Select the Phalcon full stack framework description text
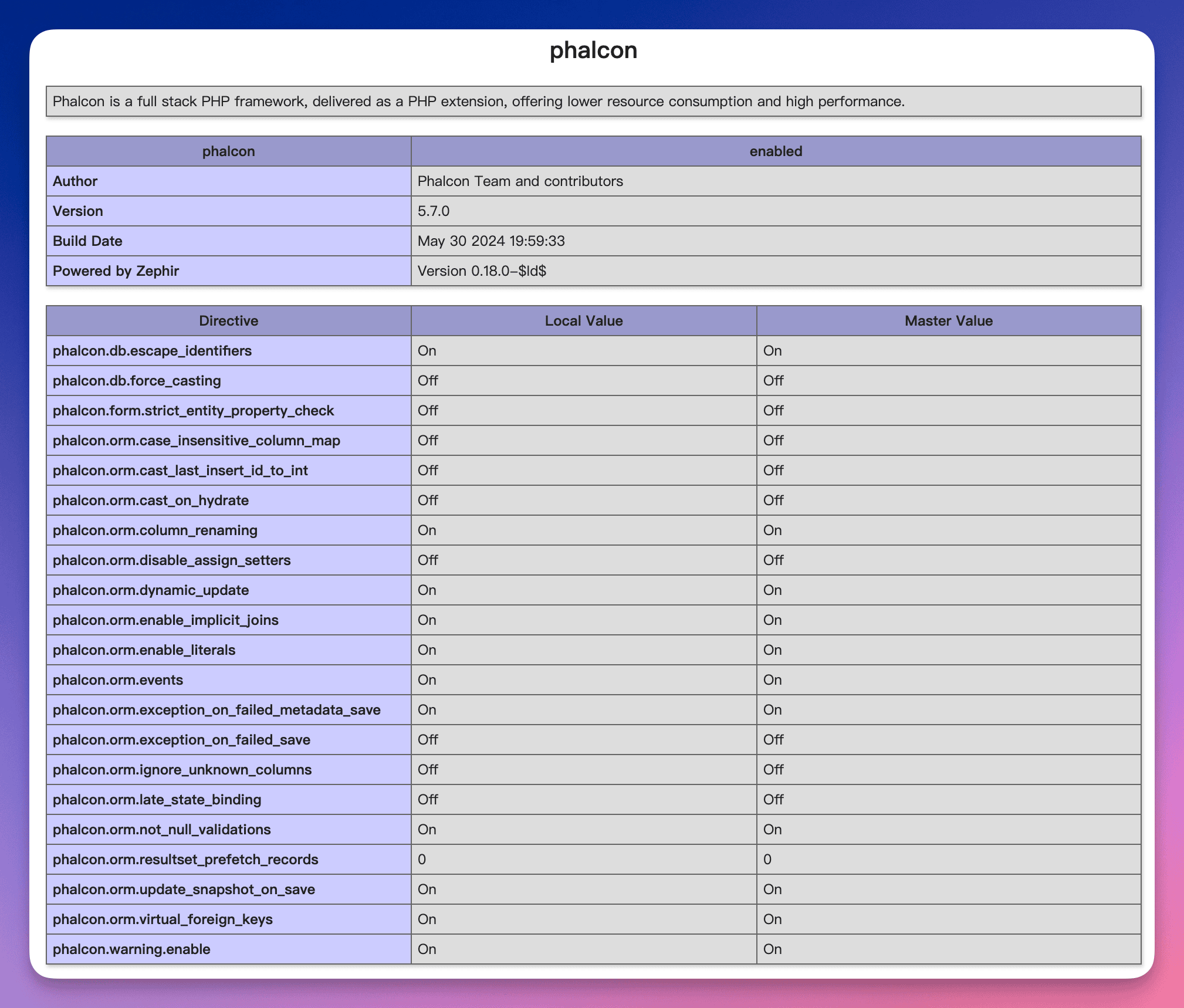The height and width of the screenshot is (1008, 1184). point(479,102)
